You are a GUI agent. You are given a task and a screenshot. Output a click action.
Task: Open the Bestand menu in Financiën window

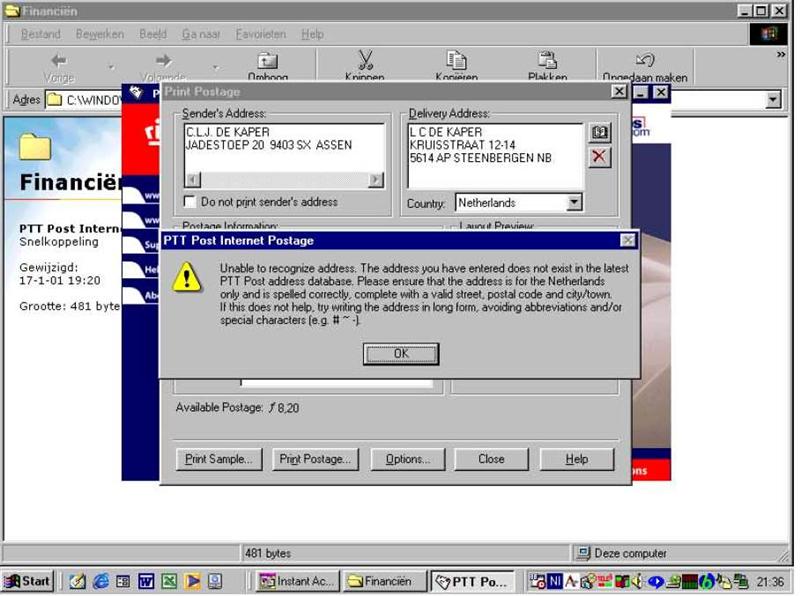(x=40, y=34)
